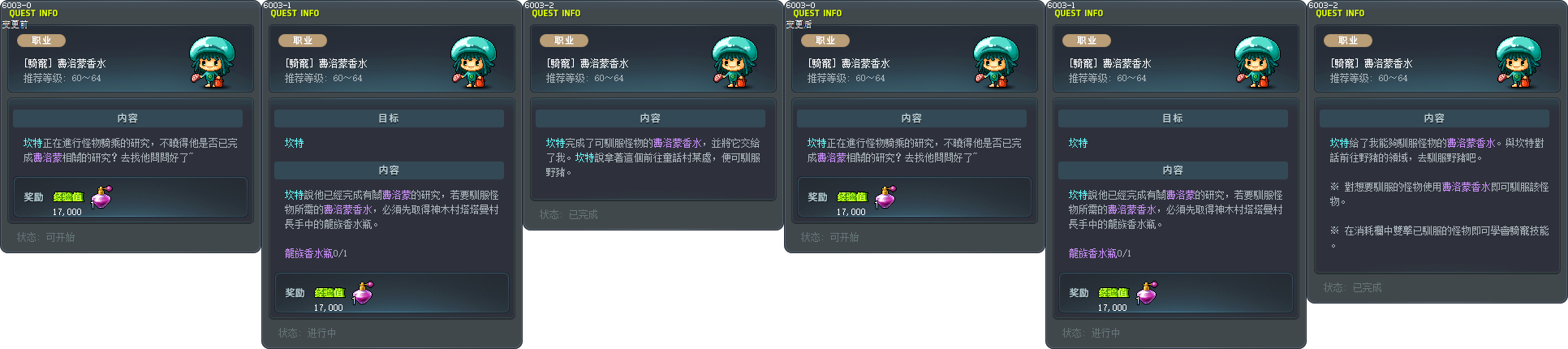Viewport: 1568px width, 349px height.
Task: Click the 职业 badge in the leftmost panel
Action: coord(41,41)
